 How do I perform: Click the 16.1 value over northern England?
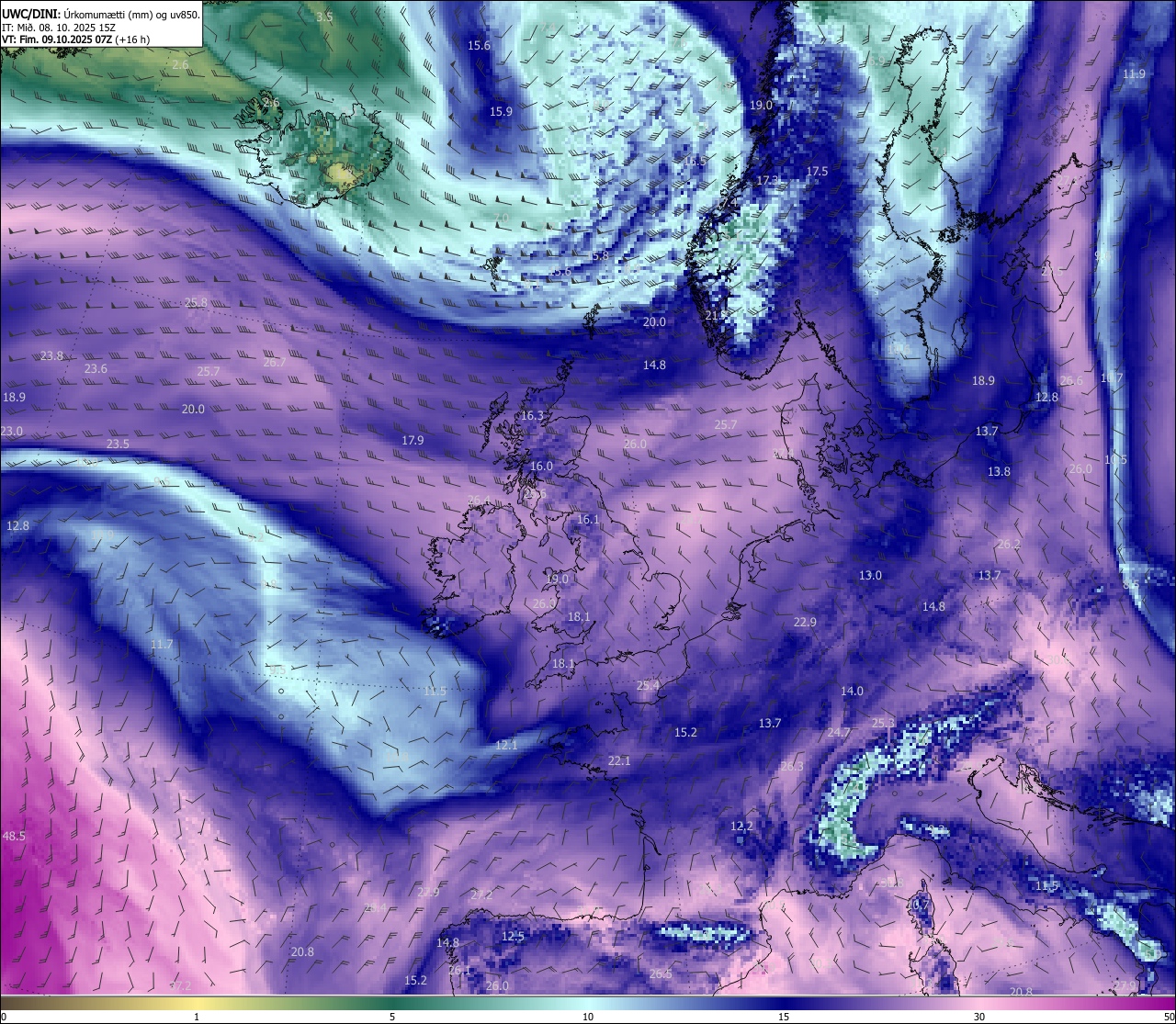[x=588, y=520]
